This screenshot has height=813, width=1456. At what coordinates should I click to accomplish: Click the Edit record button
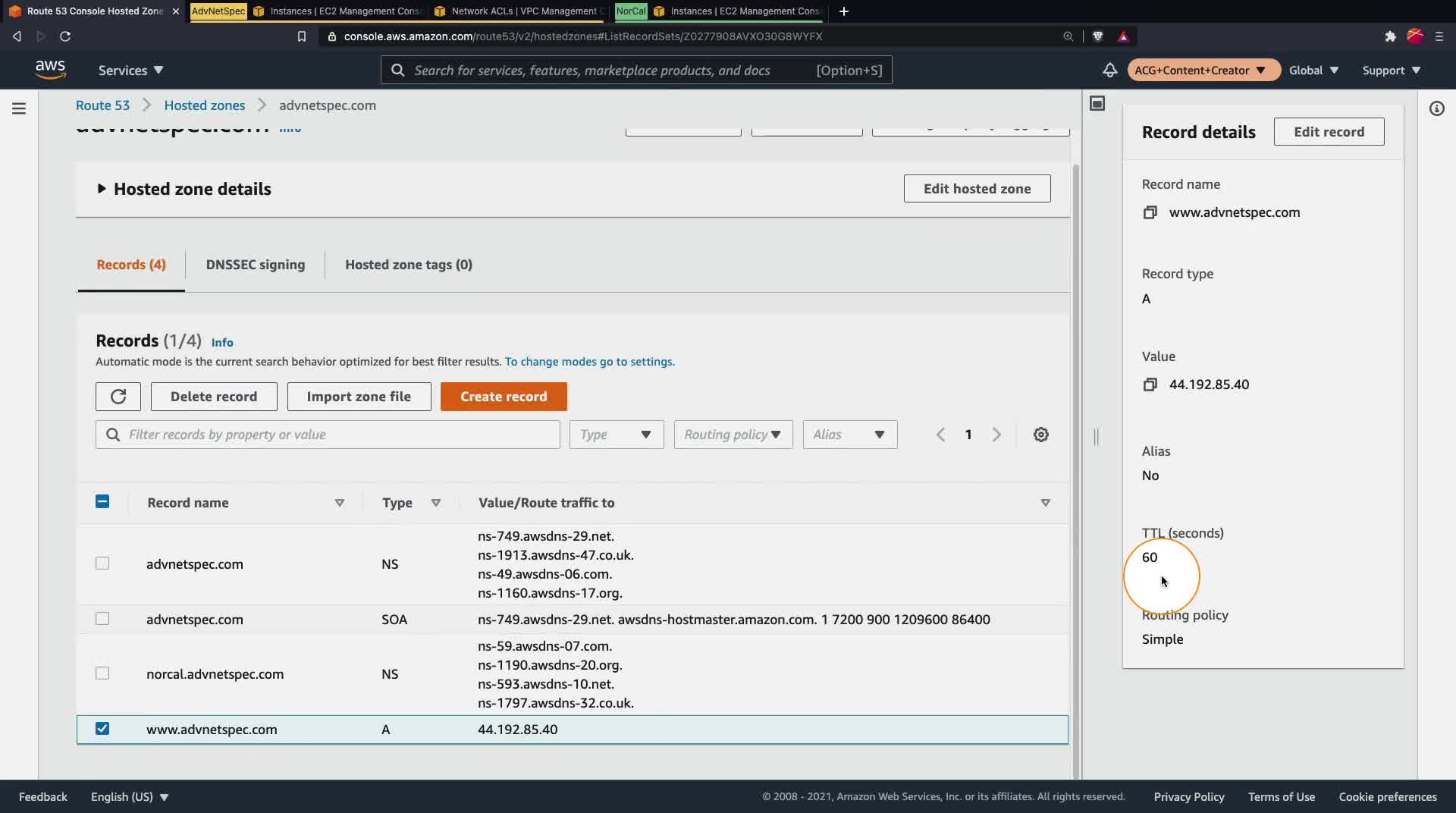[1328, 132]
